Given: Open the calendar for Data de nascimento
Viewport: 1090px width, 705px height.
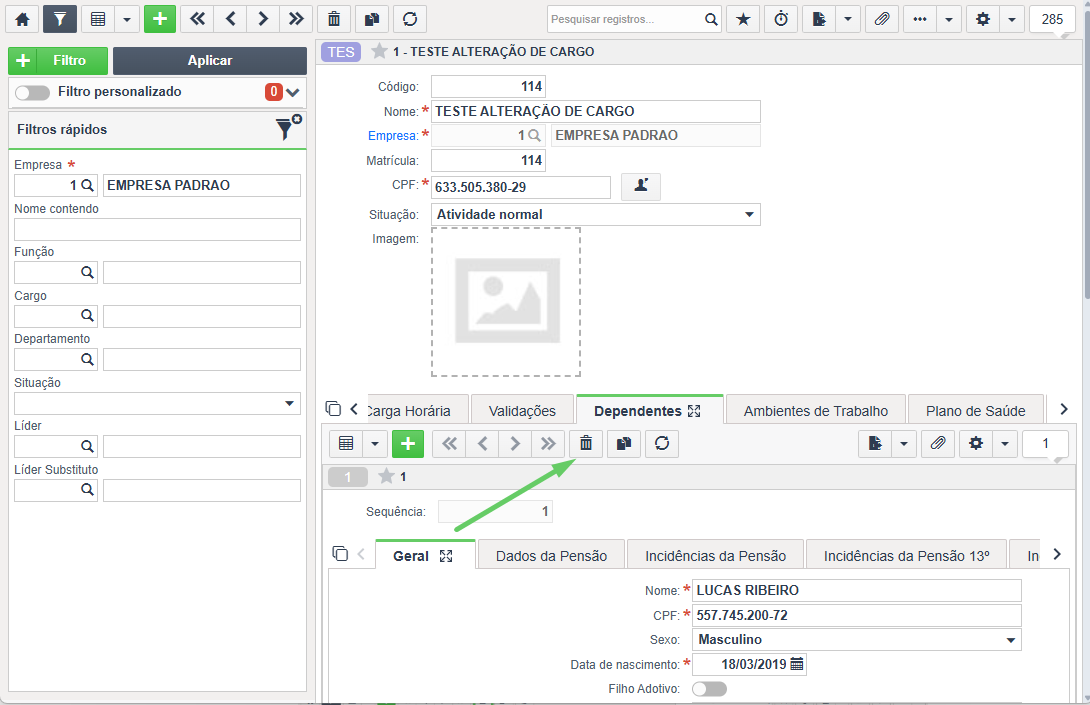Looking at the screenshot, I should [x=797, y=664].
